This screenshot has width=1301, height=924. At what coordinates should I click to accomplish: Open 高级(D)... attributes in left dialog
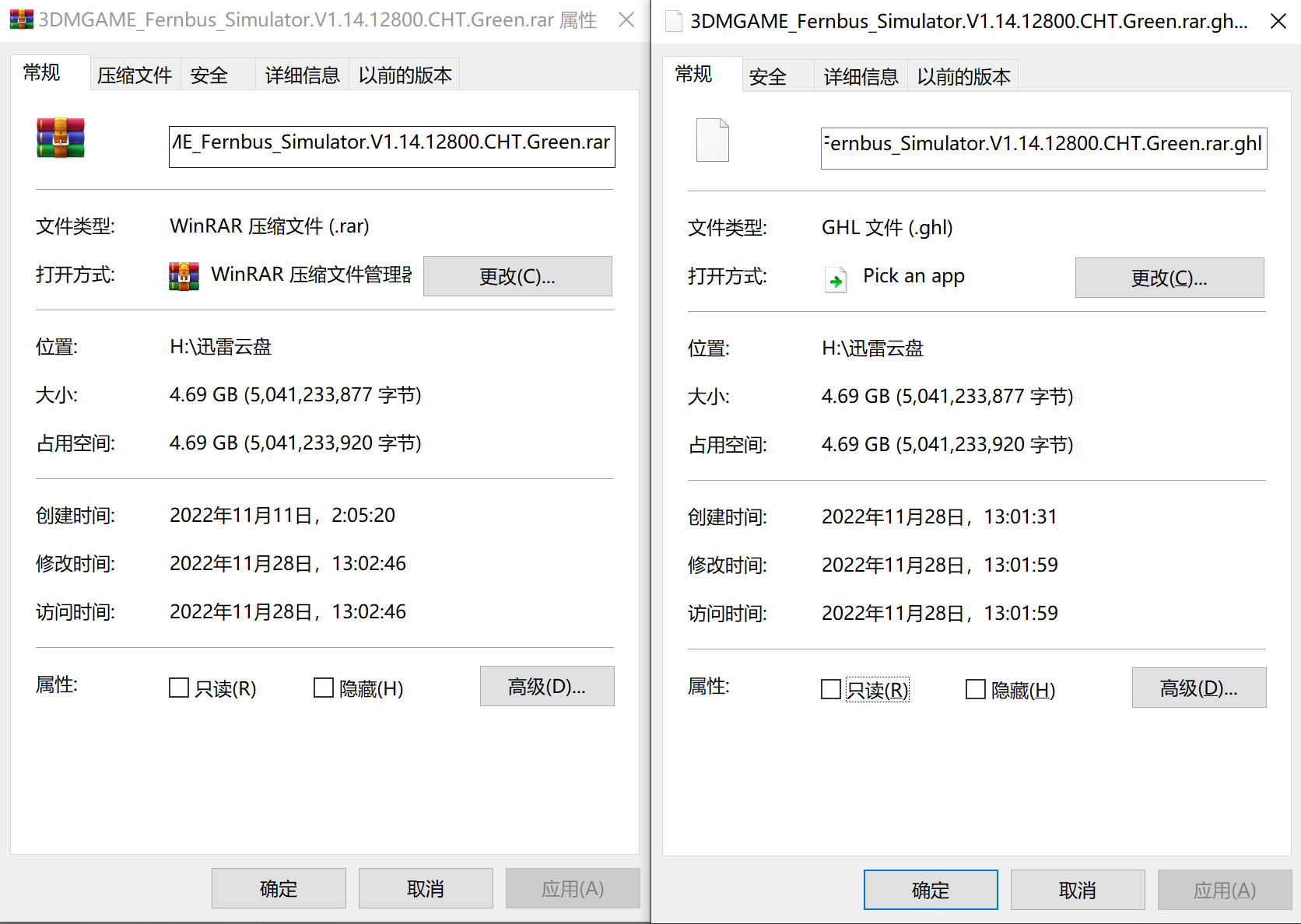click(x=546, y=686)
